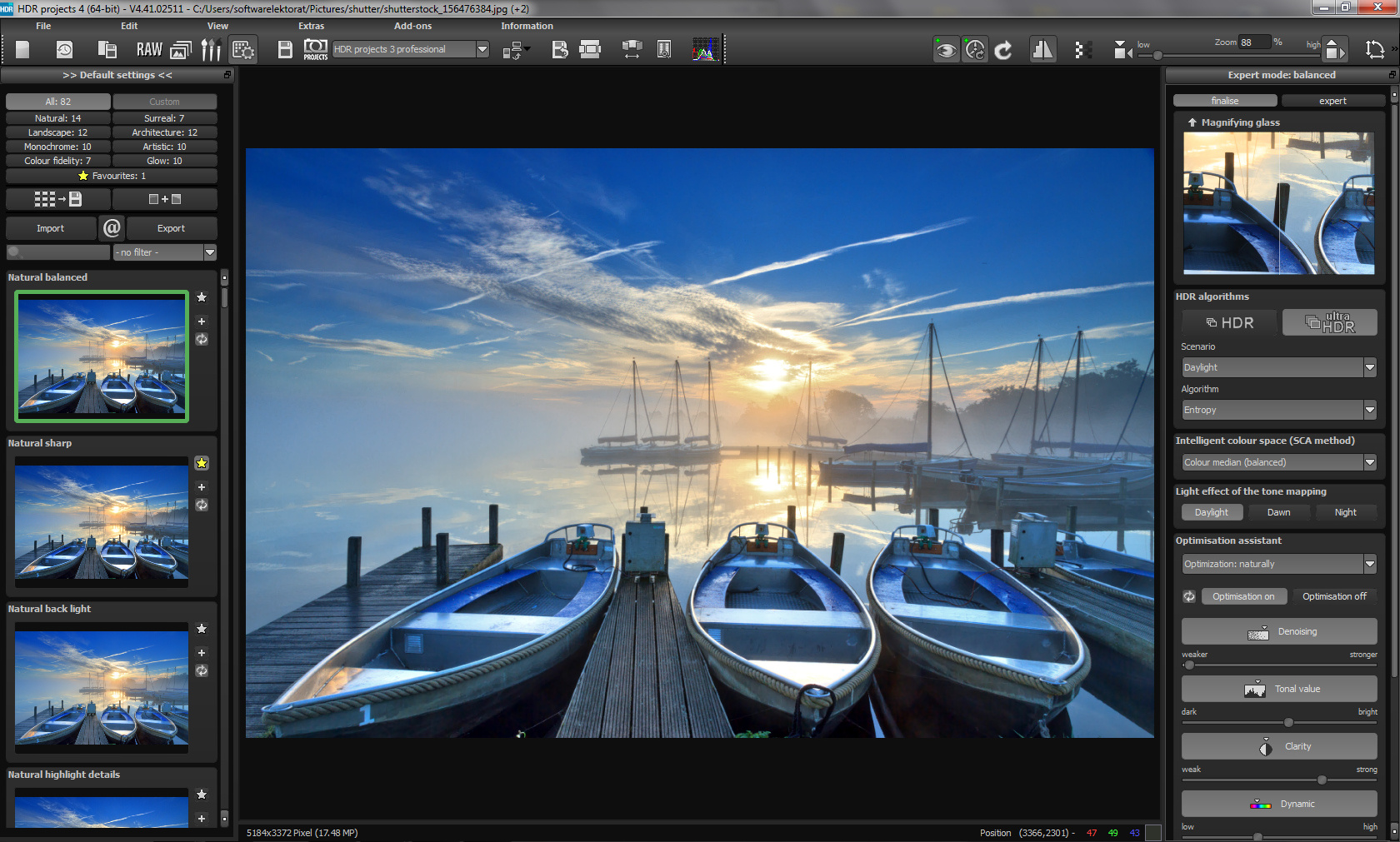Screen dimensions: 1400x842
Task: Switch to the expert tab
Action: click(1332, 101)
